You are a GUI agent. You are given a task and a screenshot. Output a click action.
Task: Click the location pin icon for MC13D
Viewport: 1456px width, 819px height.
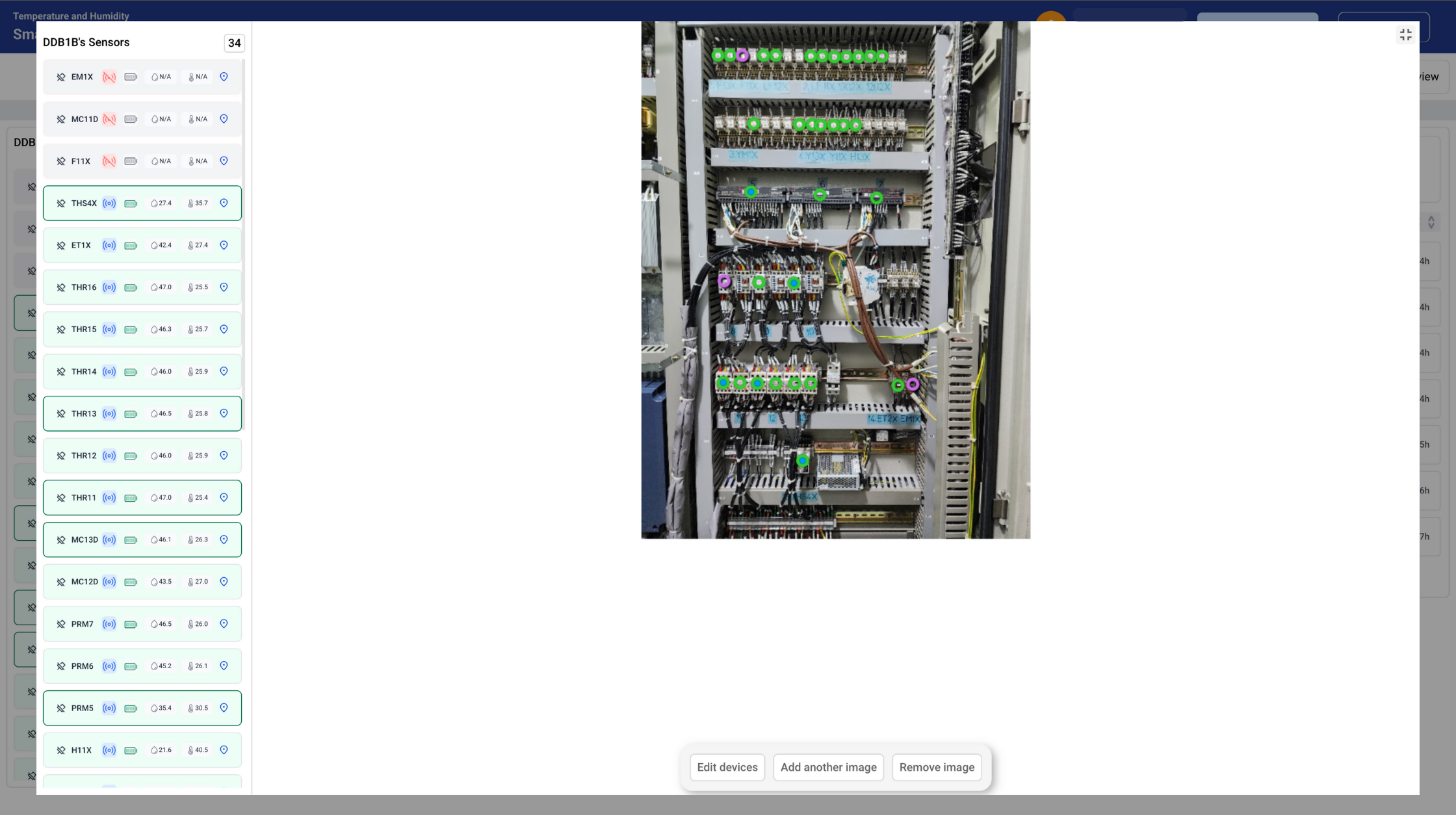[x=224, y=540]
